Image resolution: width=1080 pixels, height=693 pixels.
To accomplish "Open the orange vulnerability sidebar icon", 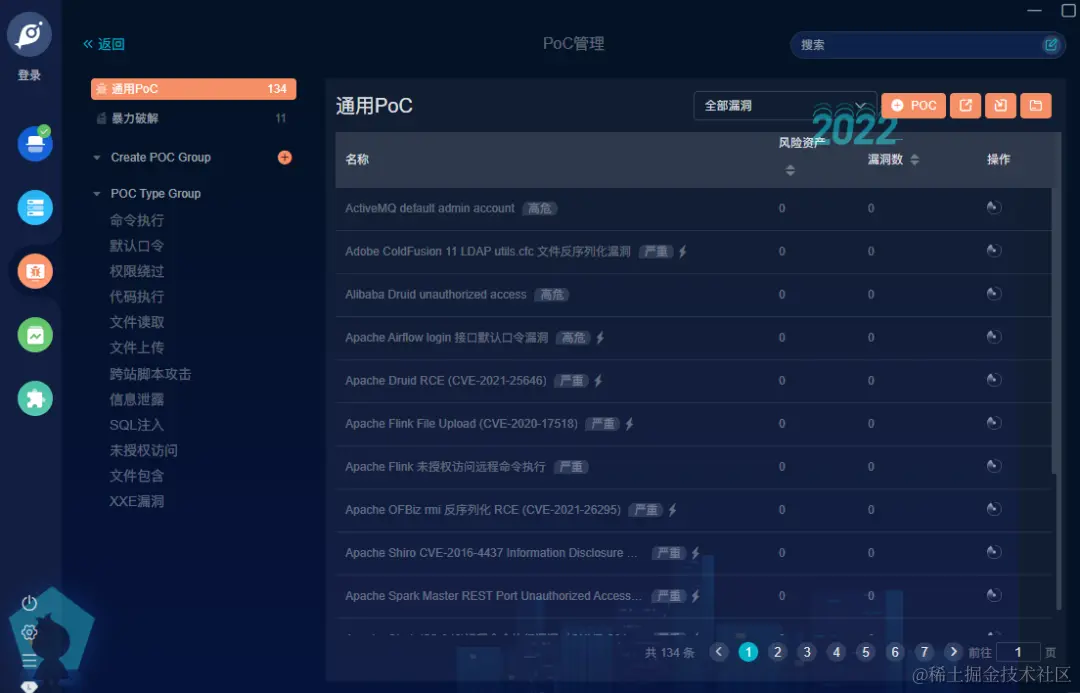I will [x=35, y=271].
